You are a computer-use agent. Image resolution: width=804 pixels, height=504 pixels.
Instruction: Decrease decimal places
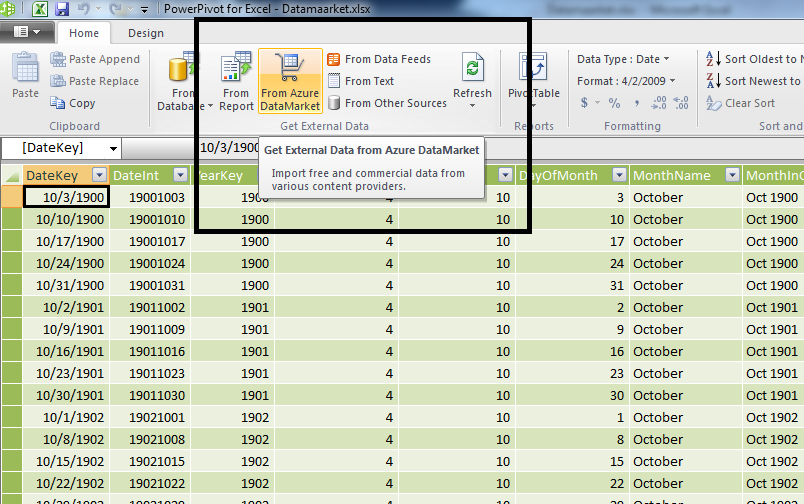pyautogui.click(x=681, y=103)
